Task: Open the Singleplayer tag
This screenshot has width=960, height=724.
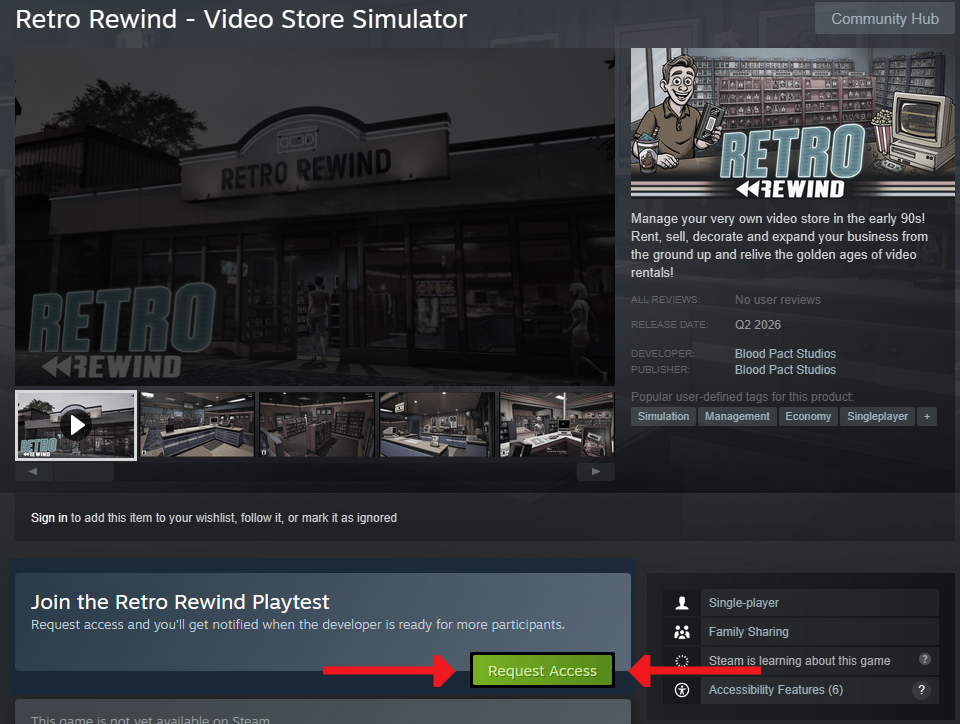Action: click(x=877, y=416)
